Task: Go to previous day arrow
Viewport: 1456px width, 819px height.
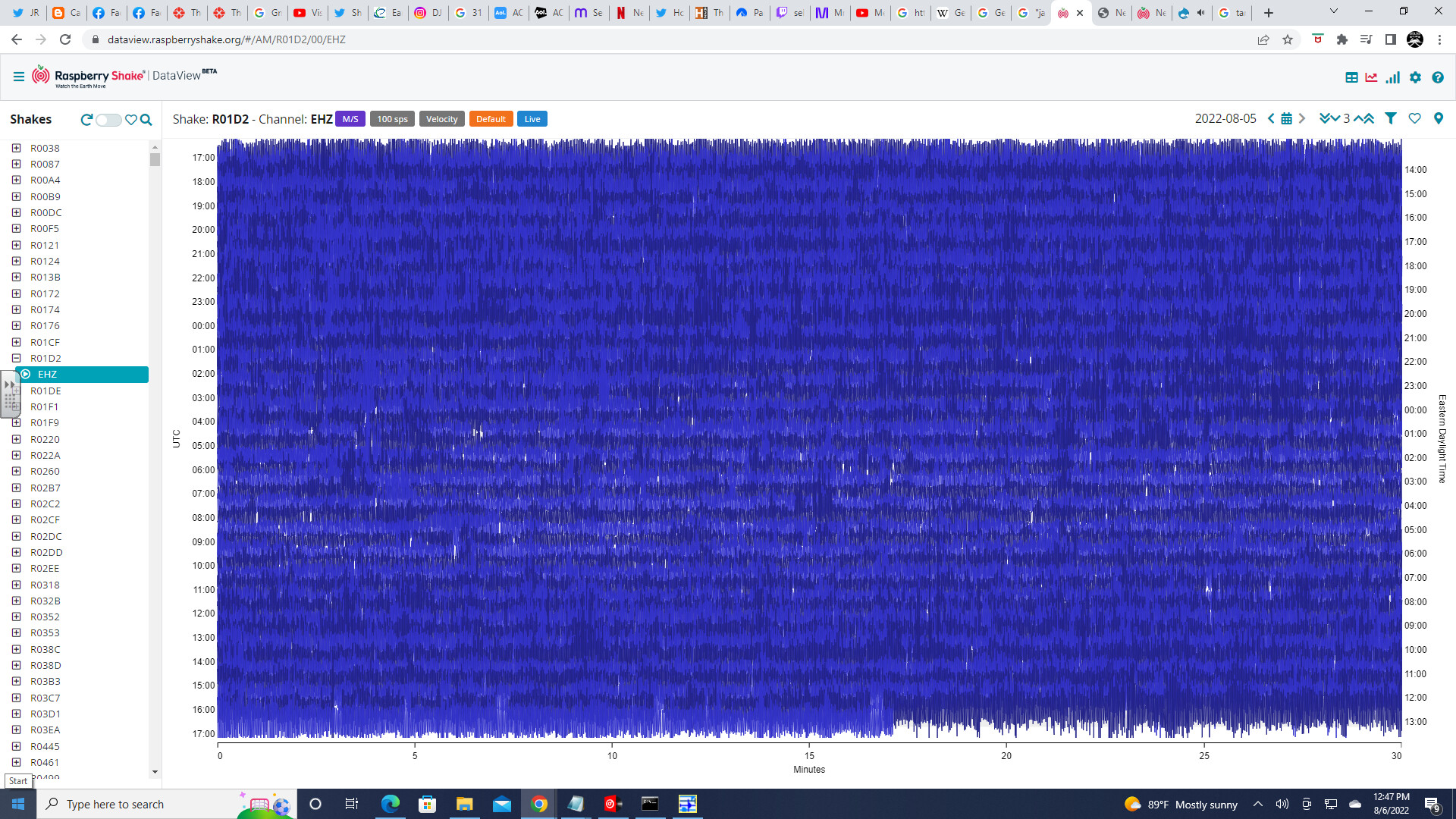Action: point(1271,118)
